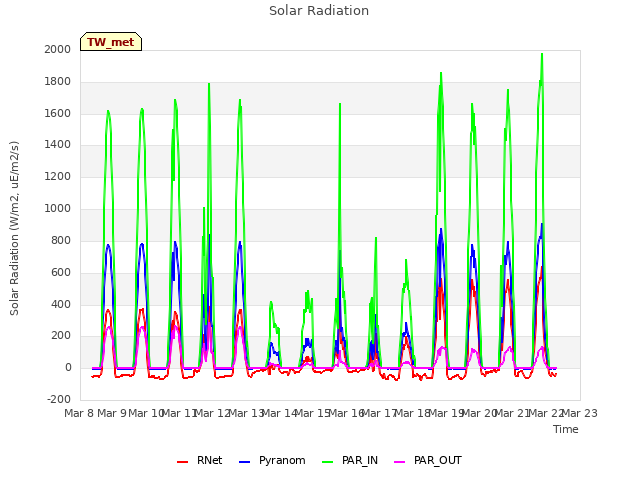Click the red RNet legend swatch
The height and width of the screenshot is (480, 640).
182,462
